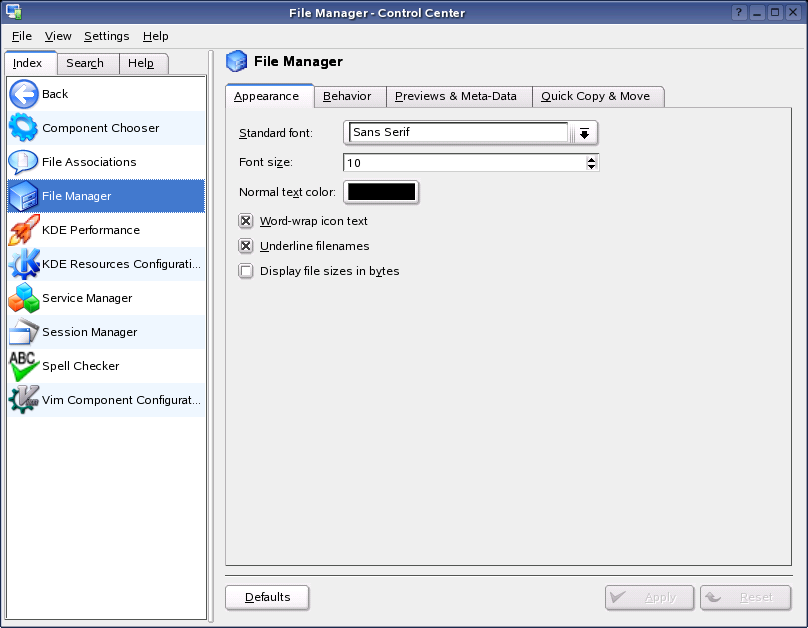
Task: Click the File Manager cabinet icon in sidebar
Action: tap(24, 196)
